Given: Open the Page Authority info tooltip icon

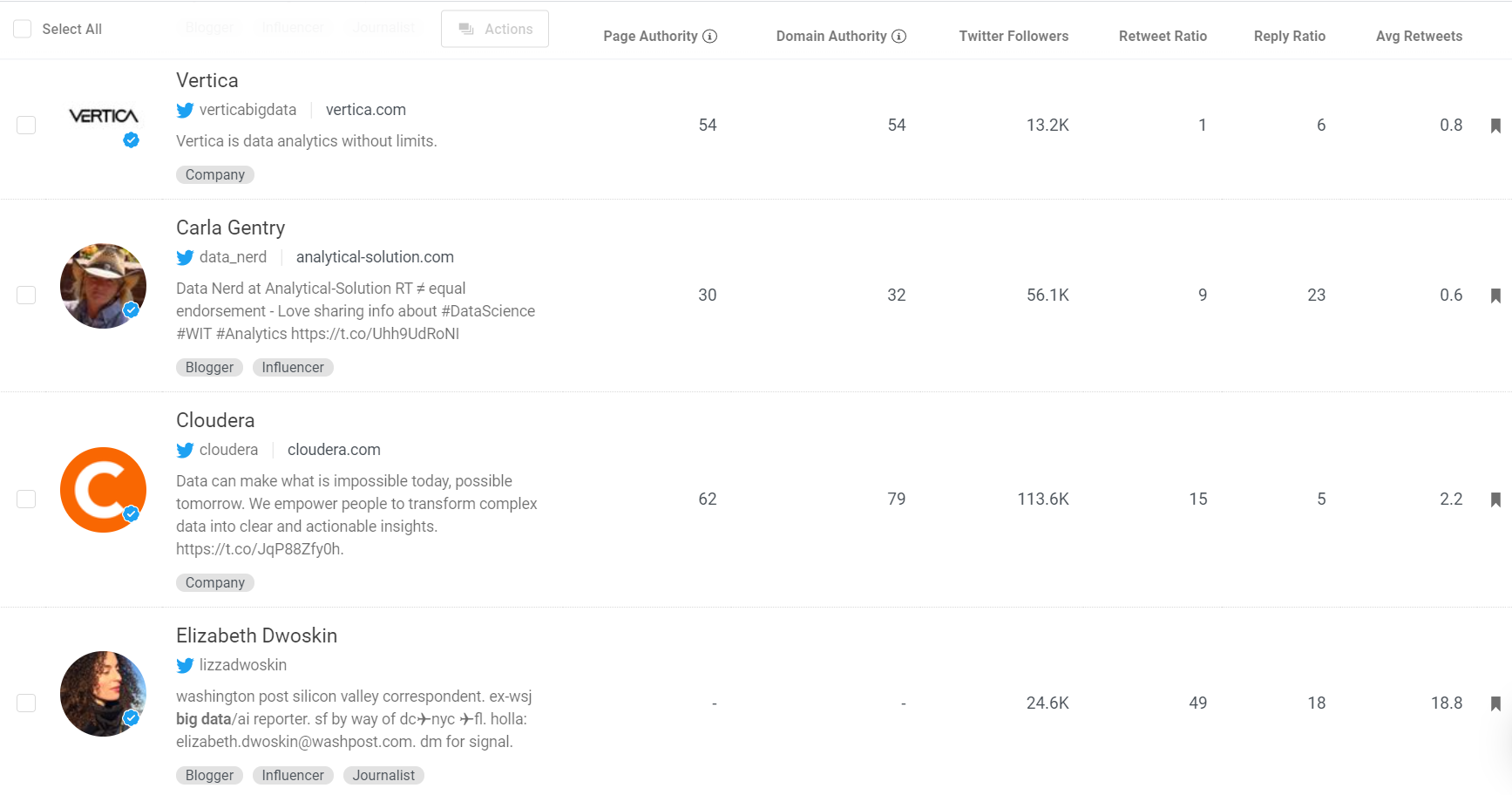Looking at the screenshot, I should (x=711, y=36).
